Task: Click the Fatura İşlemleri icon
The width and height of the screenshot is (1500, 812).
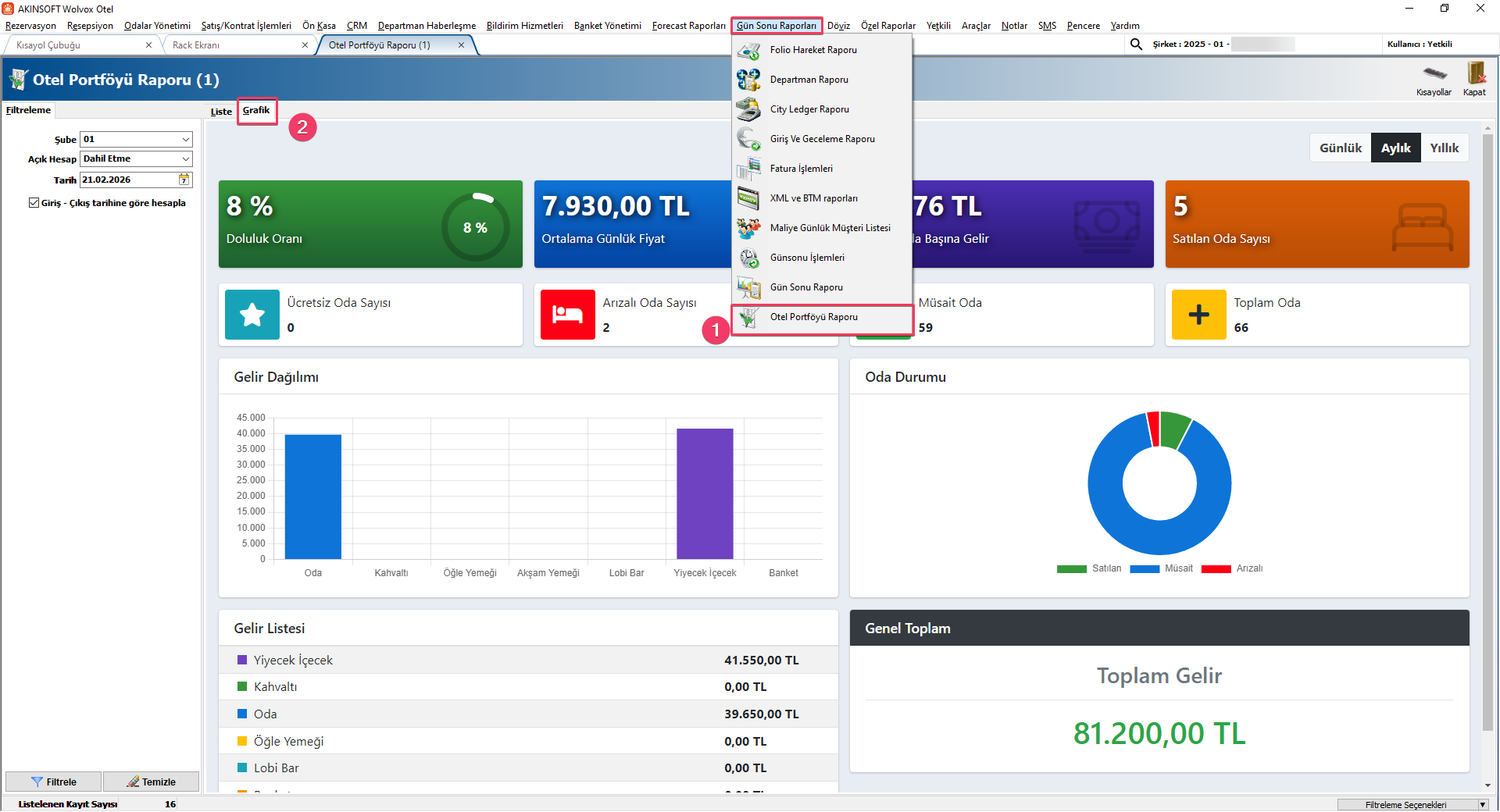Action: point(748,169)
